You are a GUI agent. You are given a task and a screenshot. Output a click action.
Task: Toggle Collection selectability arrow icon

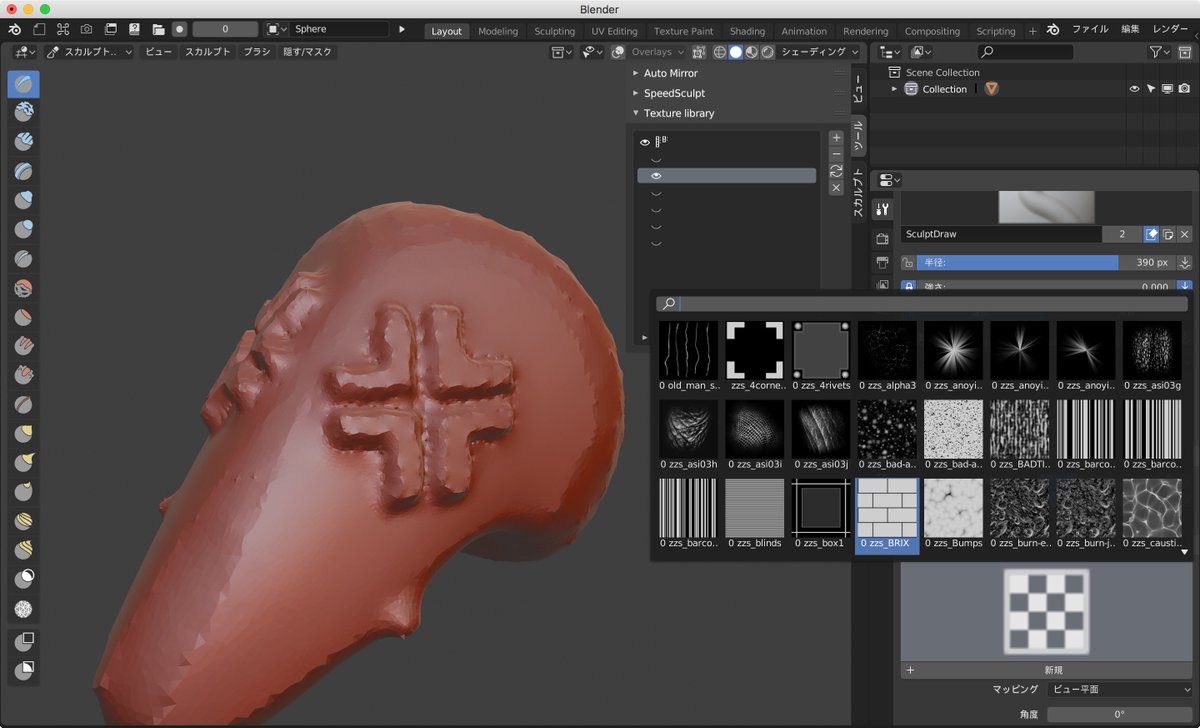[x=1151, y=89]
